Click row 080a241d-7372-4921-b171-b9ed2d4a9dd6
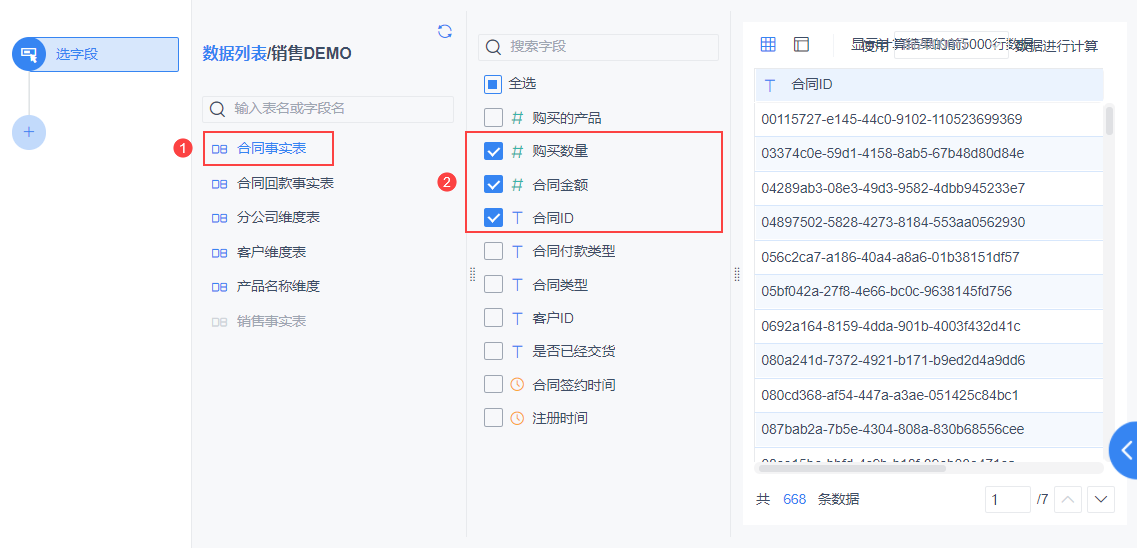1137x548 pixels. (929, 360)
